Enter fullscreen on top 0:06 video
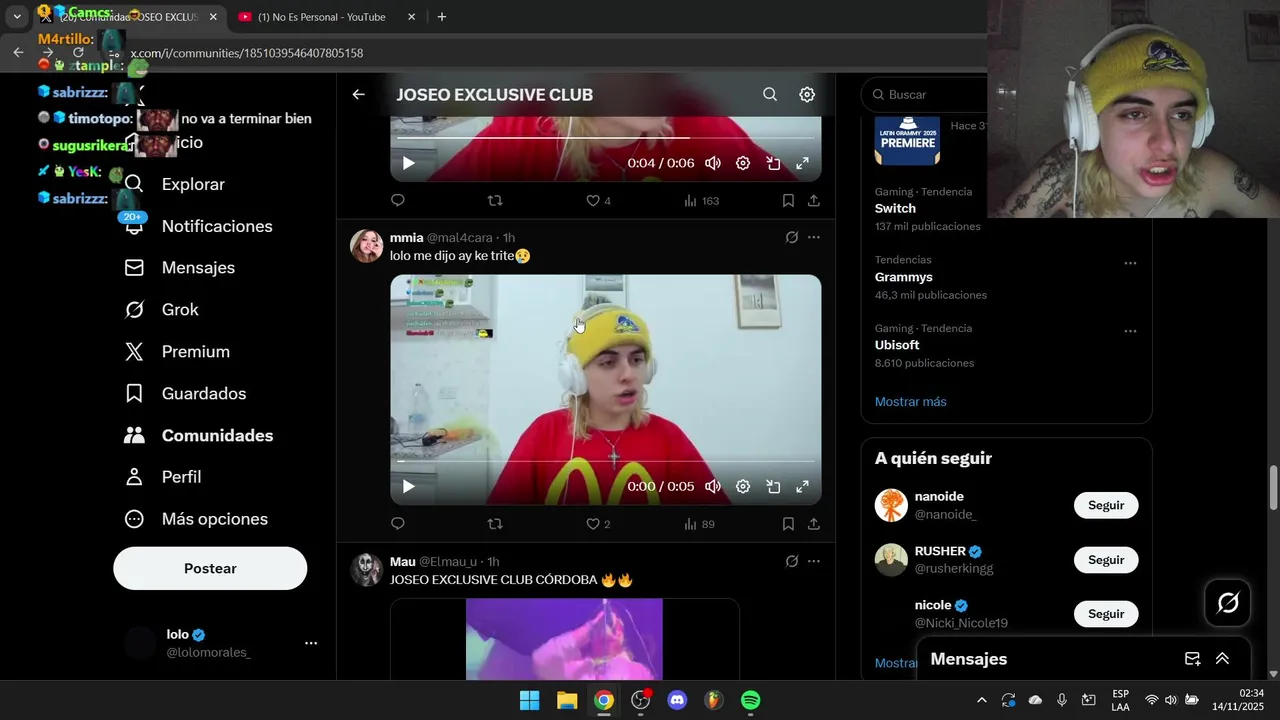The height and width of the screenshot is (720, 1280). 802,163
